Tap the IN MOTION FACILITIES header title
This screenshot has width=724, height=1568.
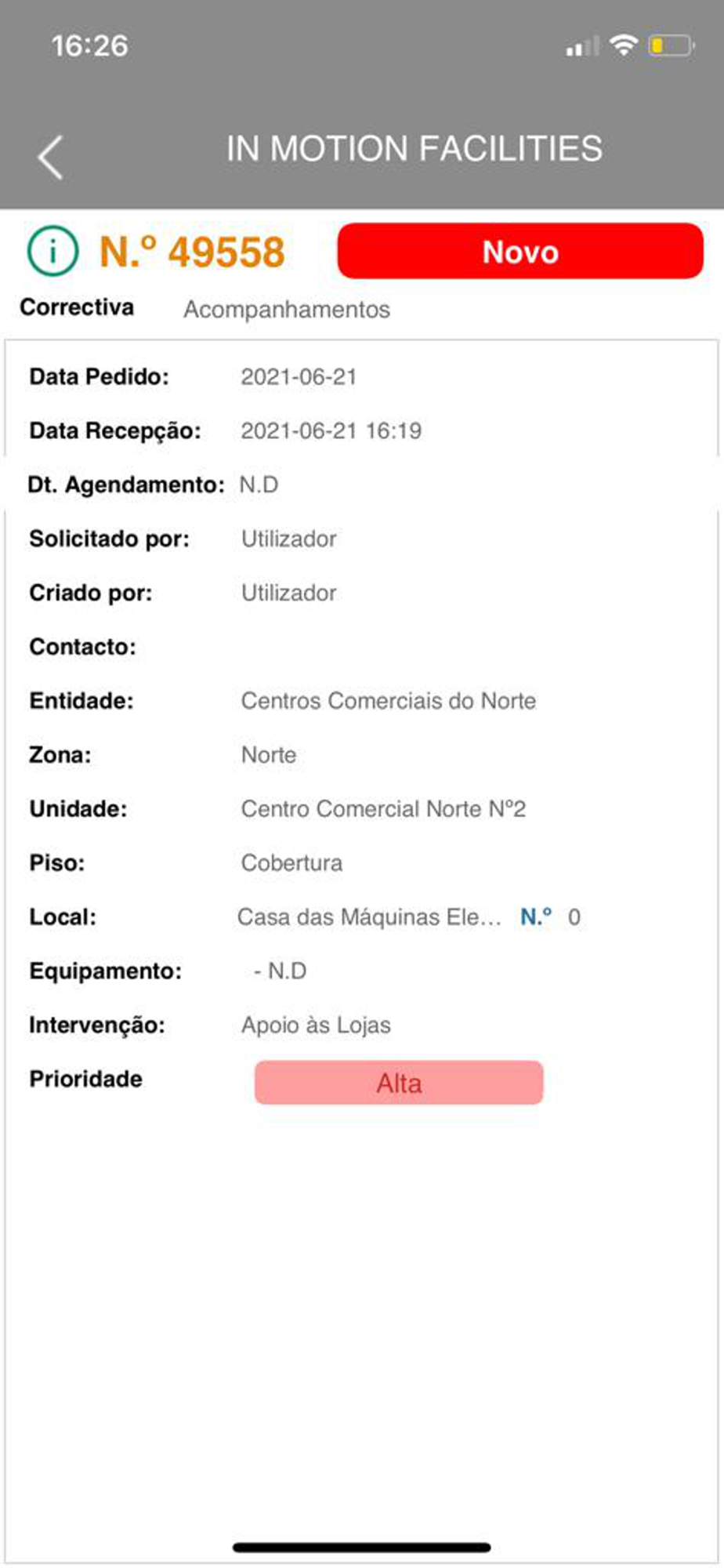[x=414, y=149]
